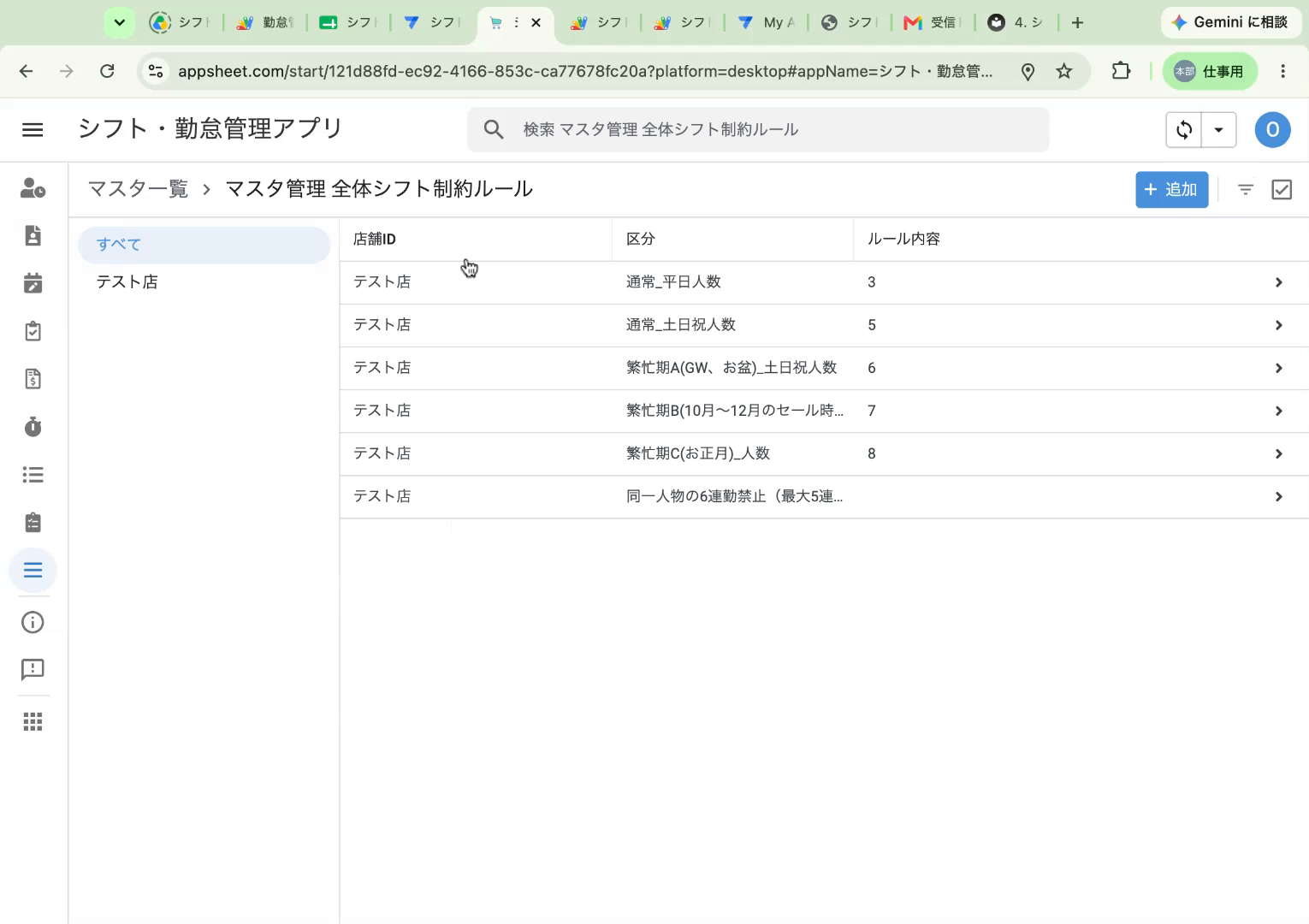Select the すべて filter group
The image size is (1309, 924).
[x=204, y=245]
